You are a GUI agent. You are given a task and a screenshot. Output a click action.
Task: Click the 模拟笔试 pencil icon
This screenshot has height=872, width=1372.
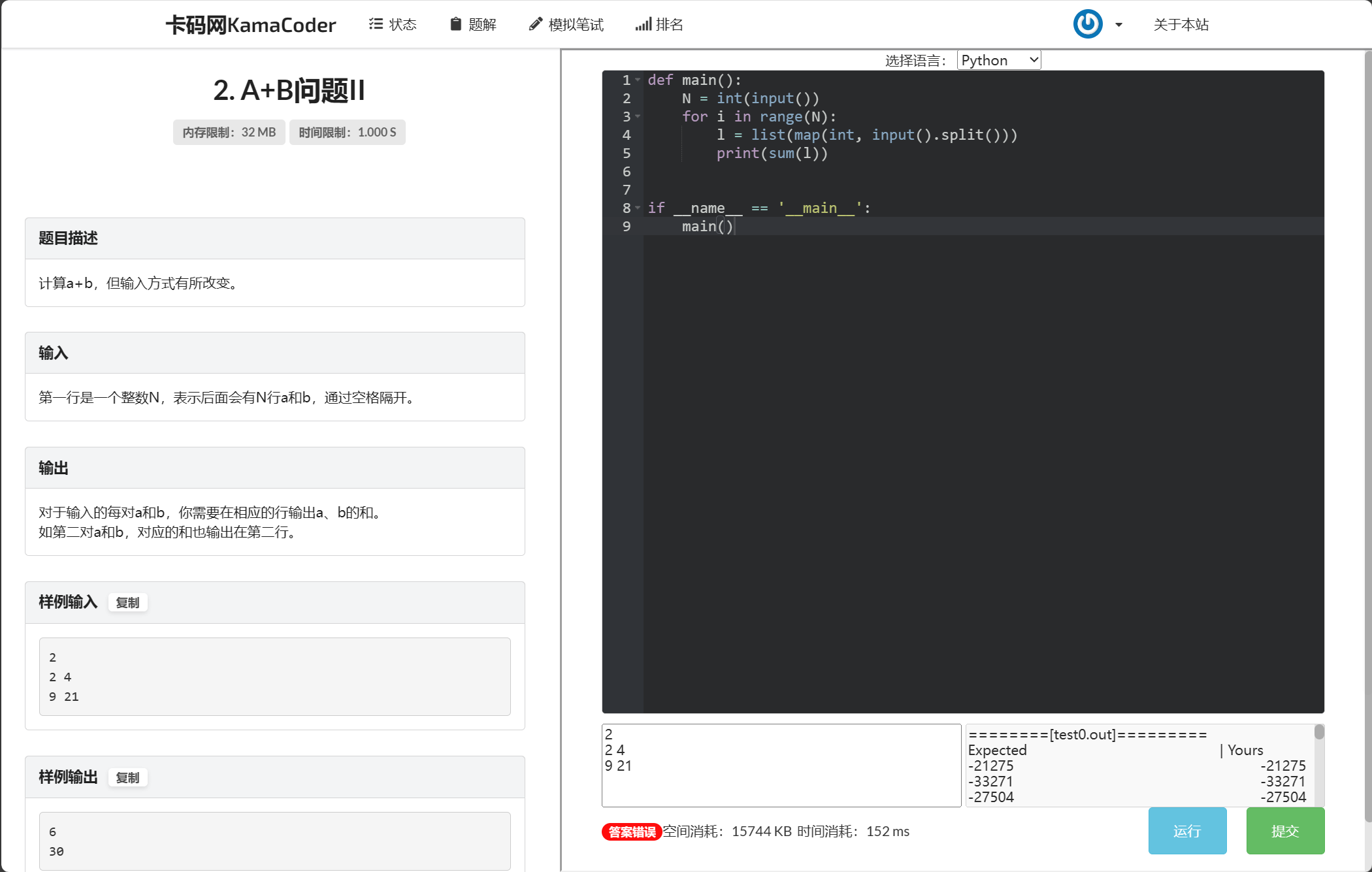pos(535,24)
